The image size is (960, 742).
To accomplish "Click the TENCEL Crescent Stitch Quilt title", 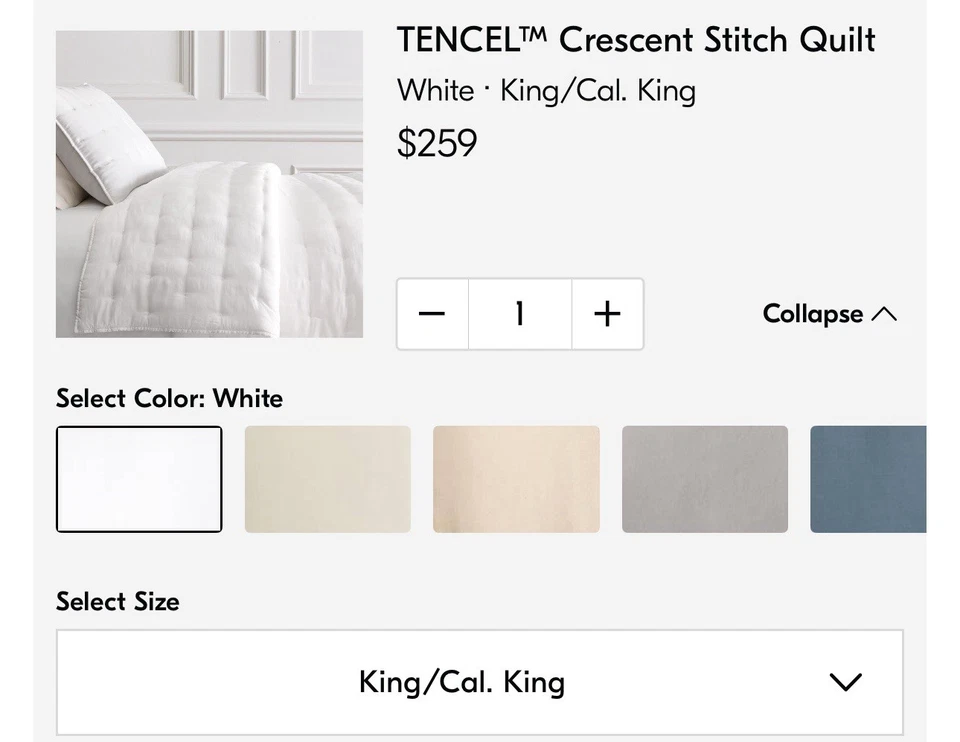I will click(x=635, y=40).
